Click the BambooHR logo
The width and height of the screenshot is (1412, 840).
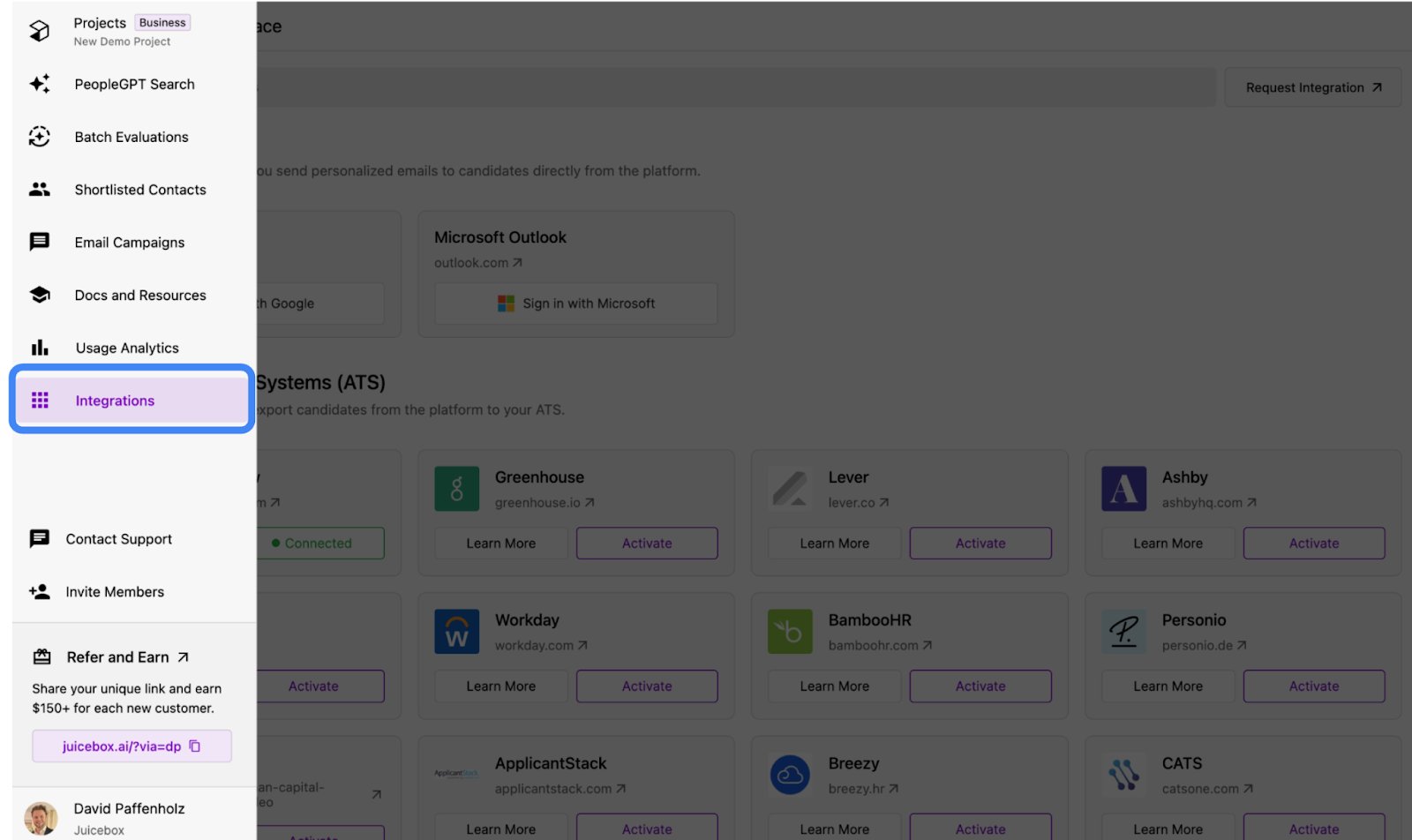(x=791, y=632)
